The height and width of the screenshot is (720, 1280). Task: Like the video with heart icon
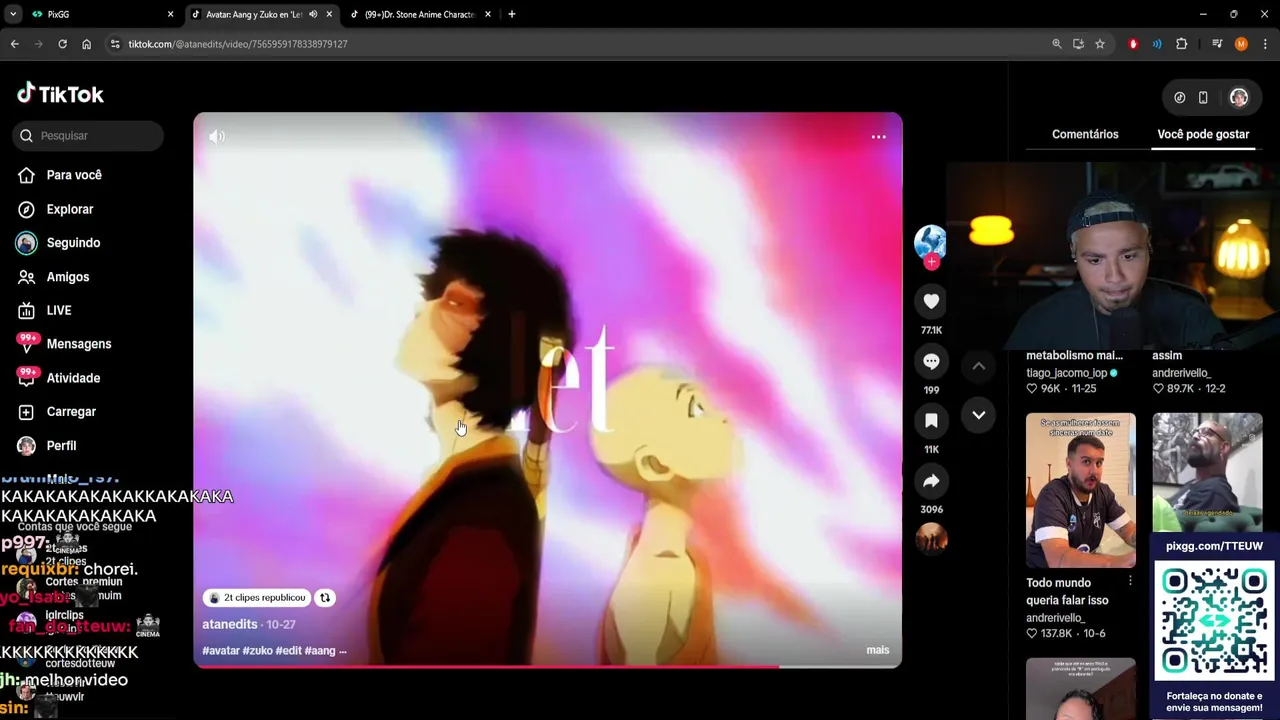pos(931,301)
